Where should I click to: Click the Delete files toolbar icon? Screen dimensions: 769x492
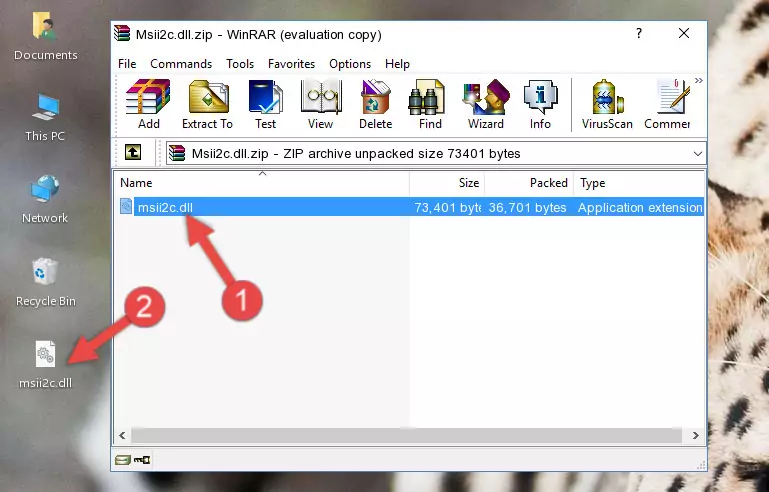[x=375, y=104]
